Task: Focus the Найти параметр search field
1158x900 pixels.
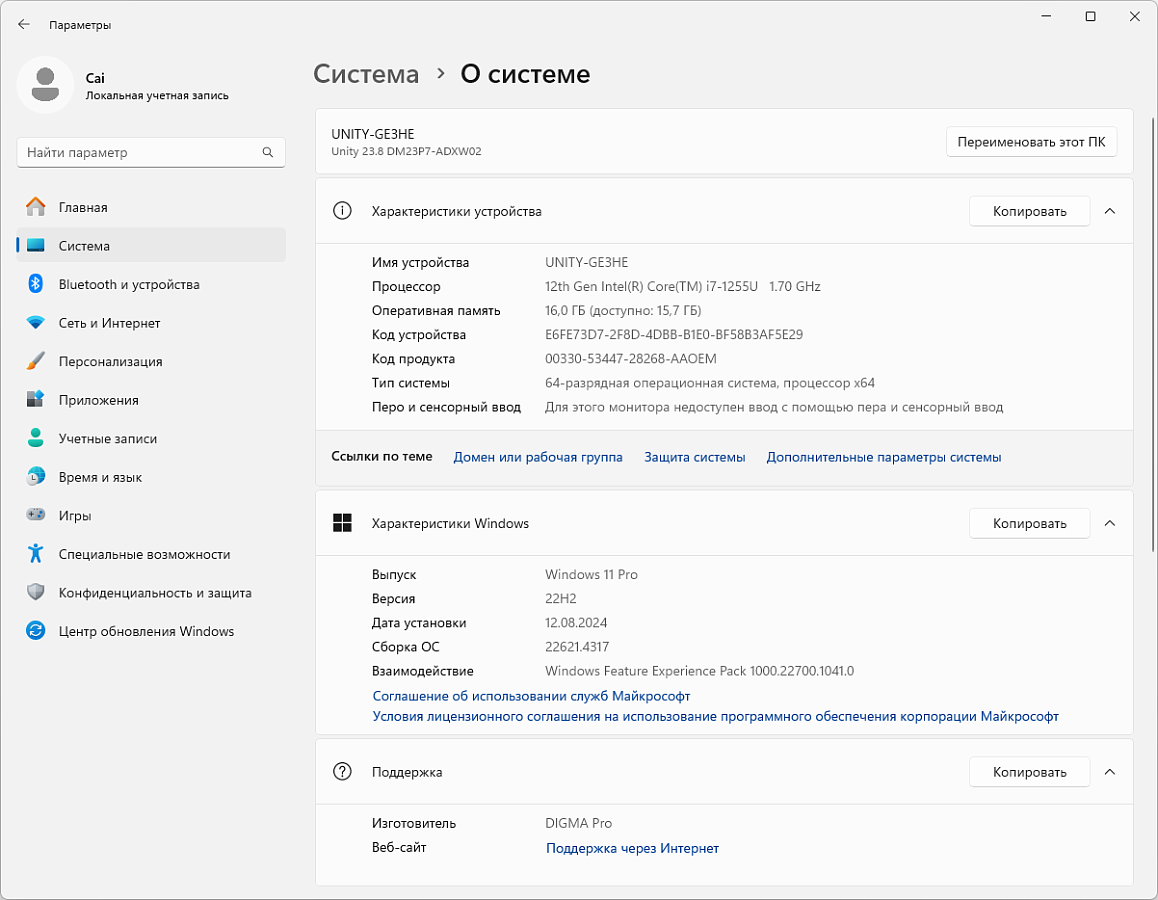Action: (x=151, y=152)
